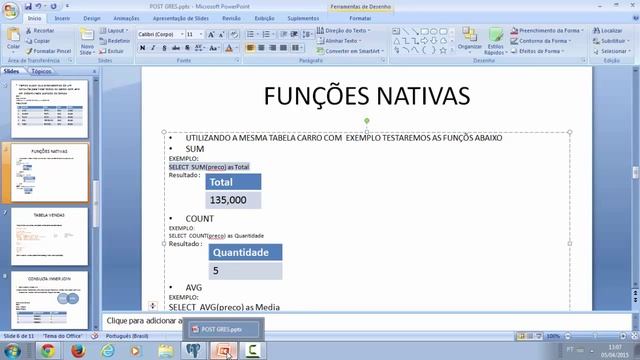Open the Direção do Texto dropdown
Screen dimensions: 640x360
(x=344, y=31)
